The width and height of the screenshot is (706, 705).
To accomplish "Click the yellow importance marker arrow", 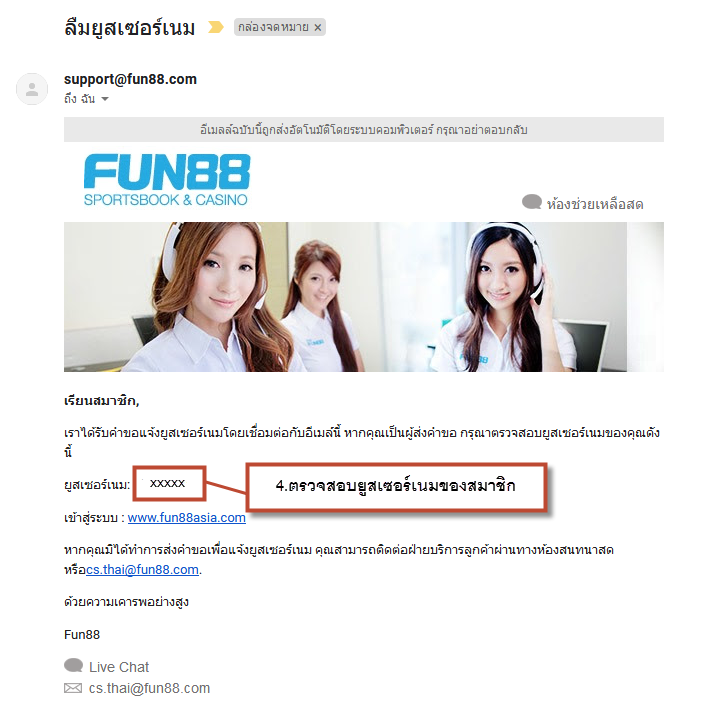I will point(215,27).
